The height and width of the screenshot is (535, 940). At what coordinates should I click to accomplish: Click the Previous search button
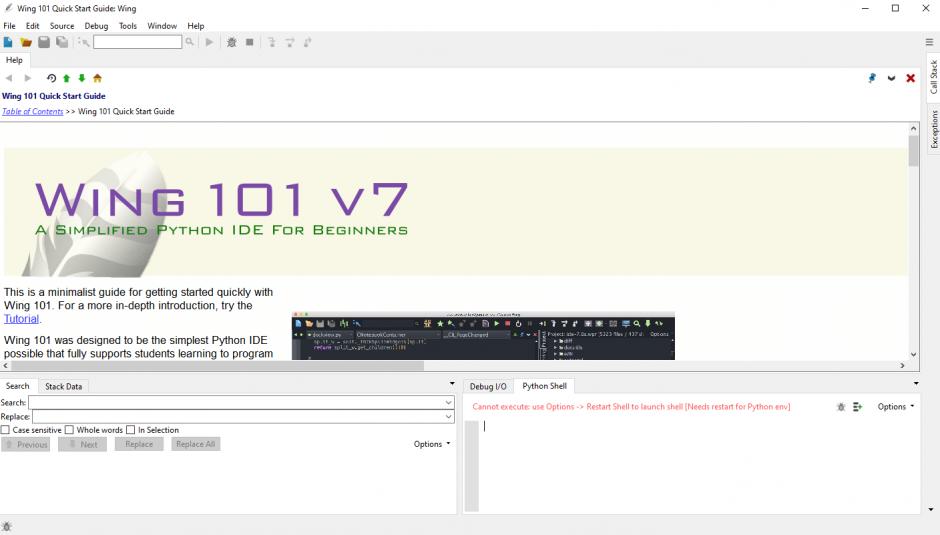pyautogui.click(x=26, y=444)
